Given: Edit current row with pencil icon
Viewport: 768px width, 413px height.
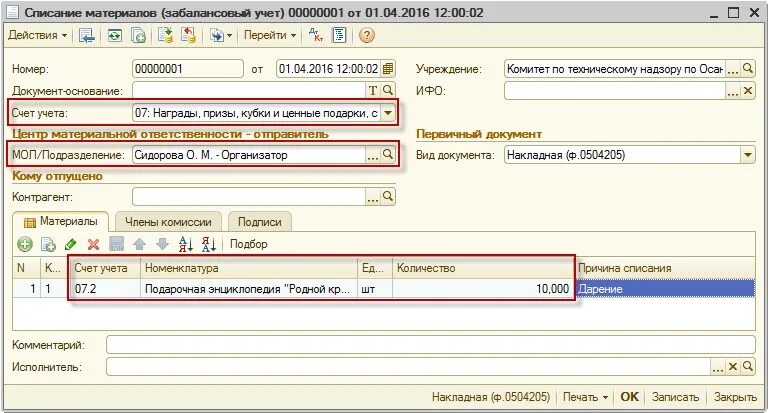Looking at the screenshot, I should 71,244.
